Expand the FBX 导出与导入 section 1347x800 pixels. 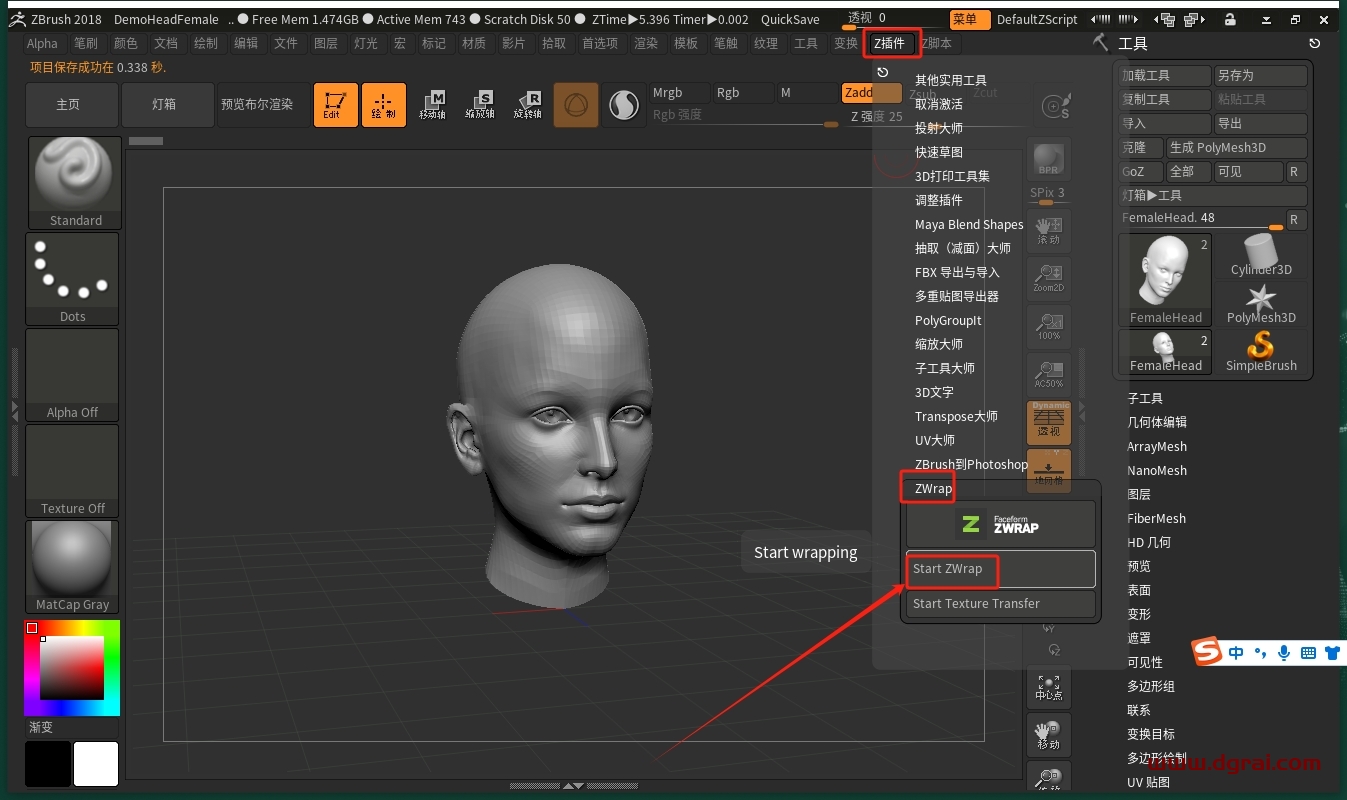click(957, 272)
